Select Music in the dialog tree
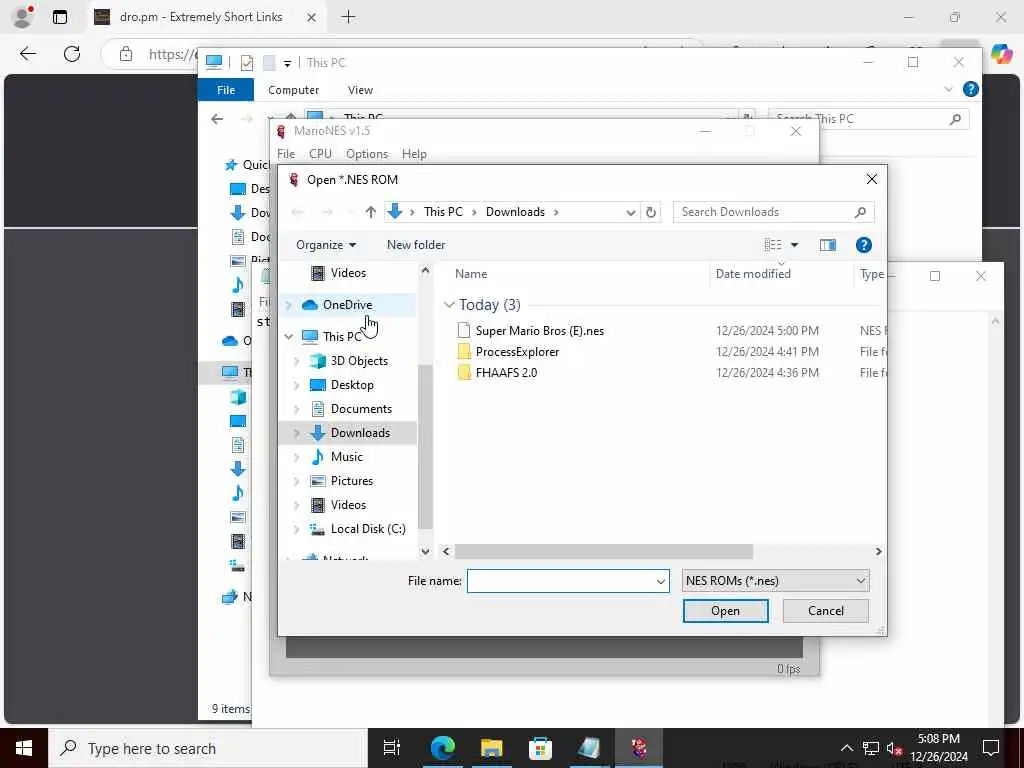This screenshot has height=768, width=1024. click(346, 456)
